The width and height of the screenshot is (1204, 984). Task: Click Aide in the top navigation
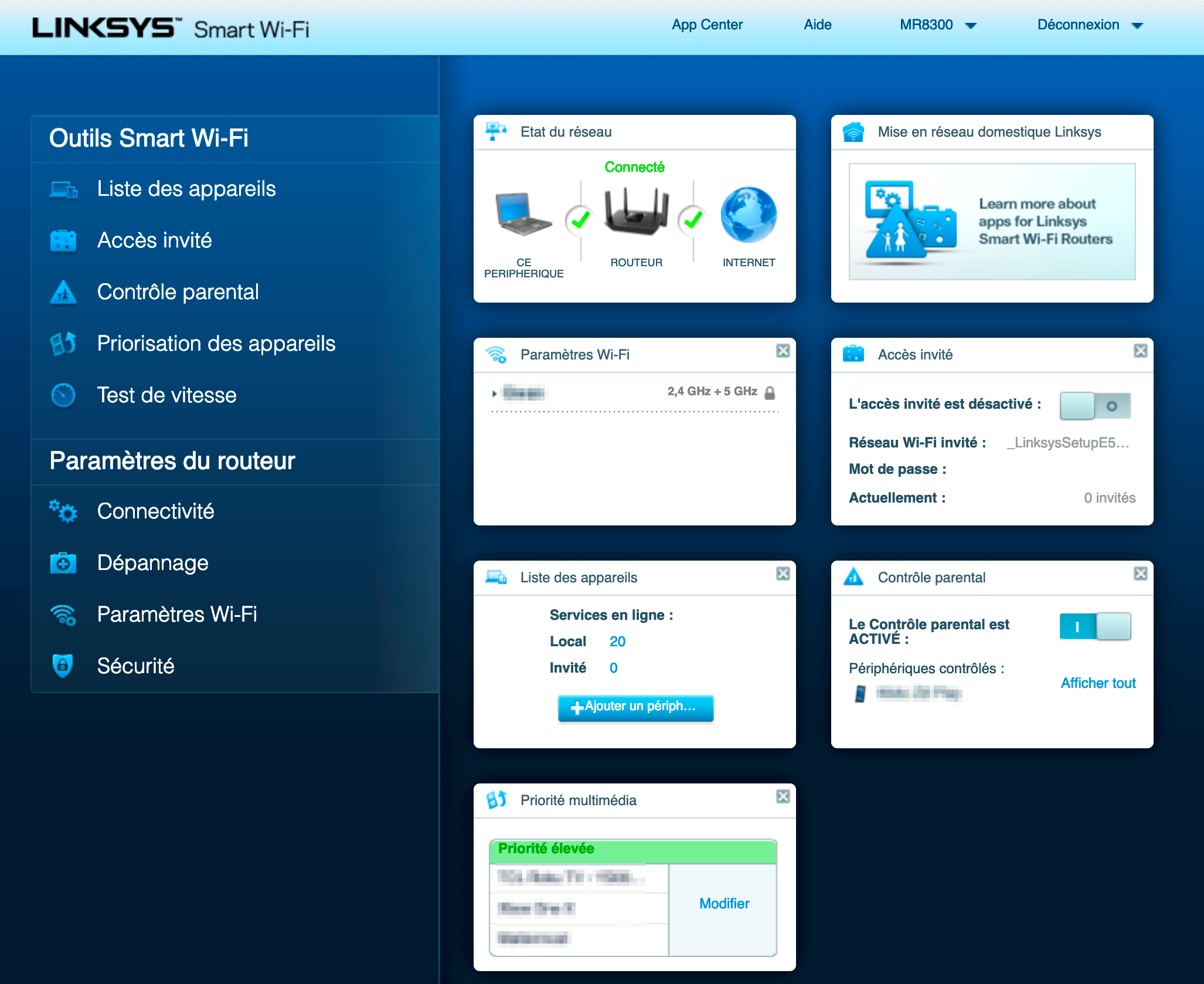(817, 25)
